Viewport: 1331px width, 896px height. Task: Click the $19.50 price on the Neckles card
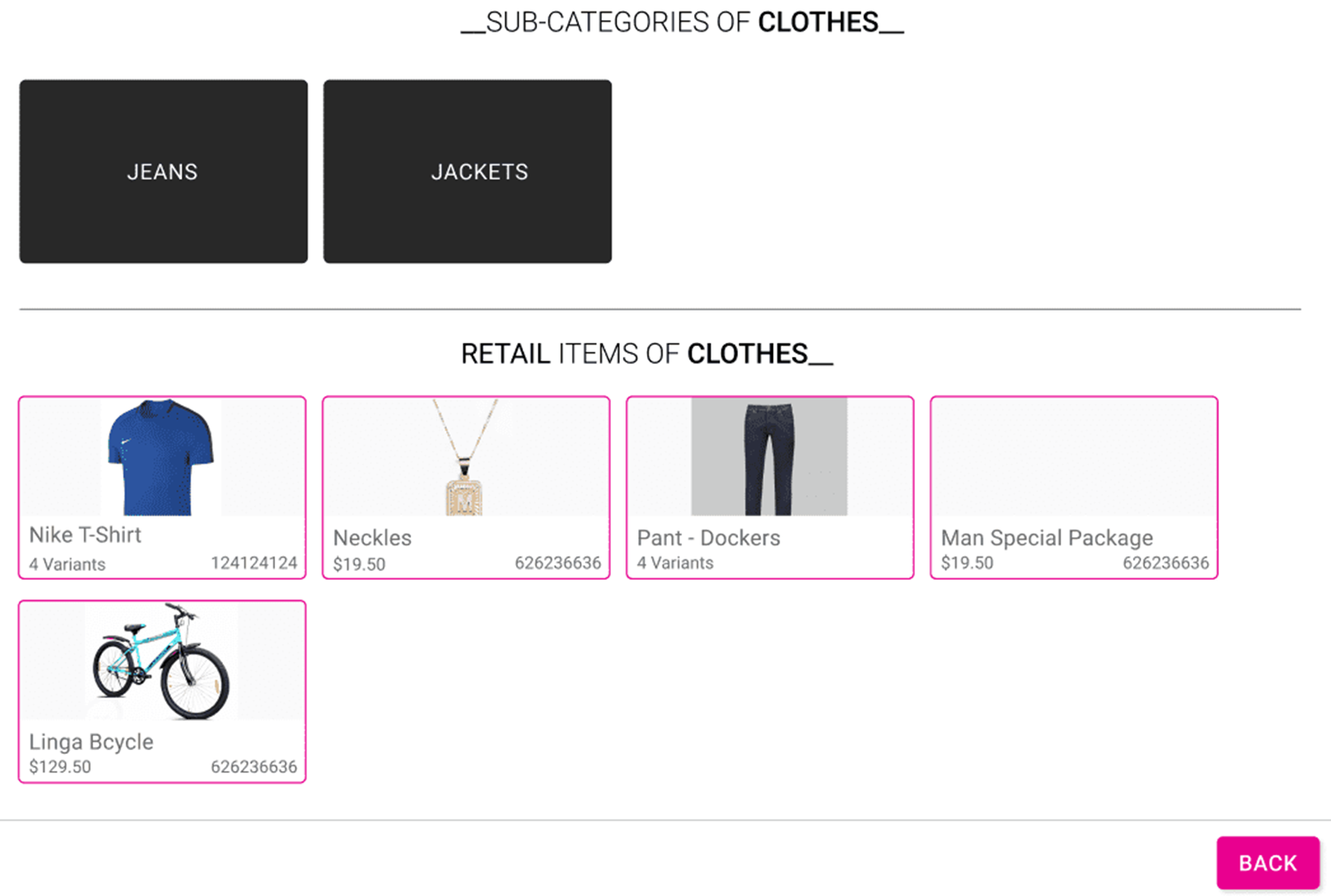coord(359,564)
